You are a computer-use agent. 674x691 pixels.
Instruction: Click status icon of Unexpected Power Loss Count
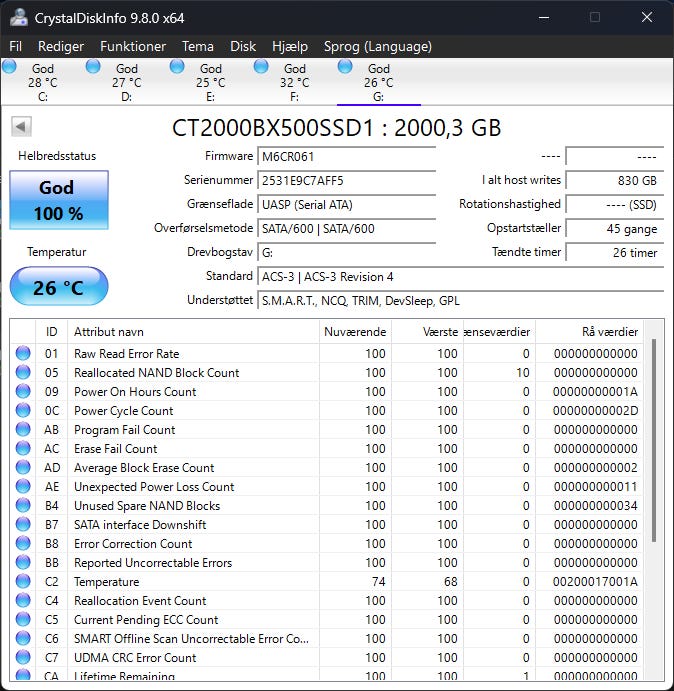[x=23, y=486]
